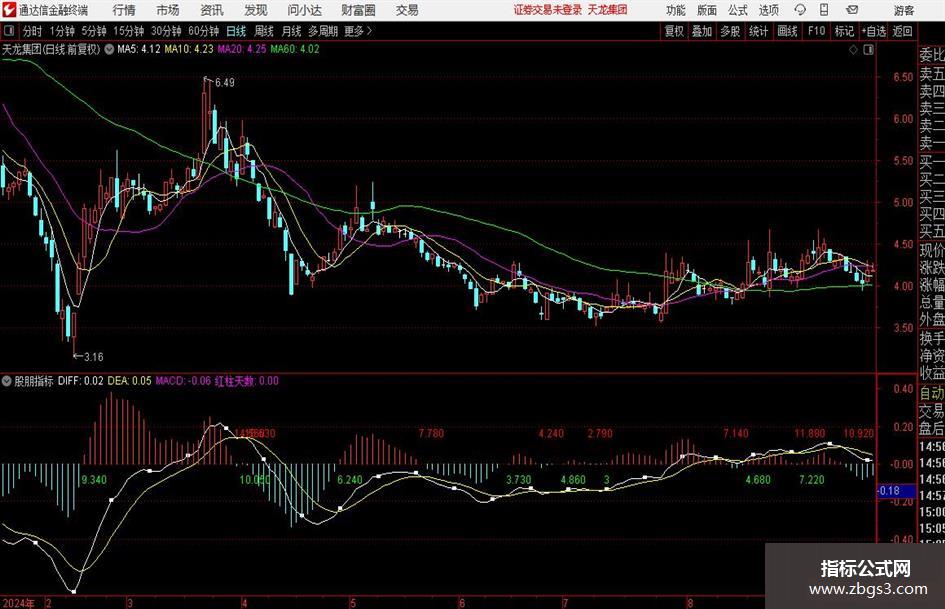Click the MA5: 4.12 label
The image size is (945, 609).
tap(139, 49)
